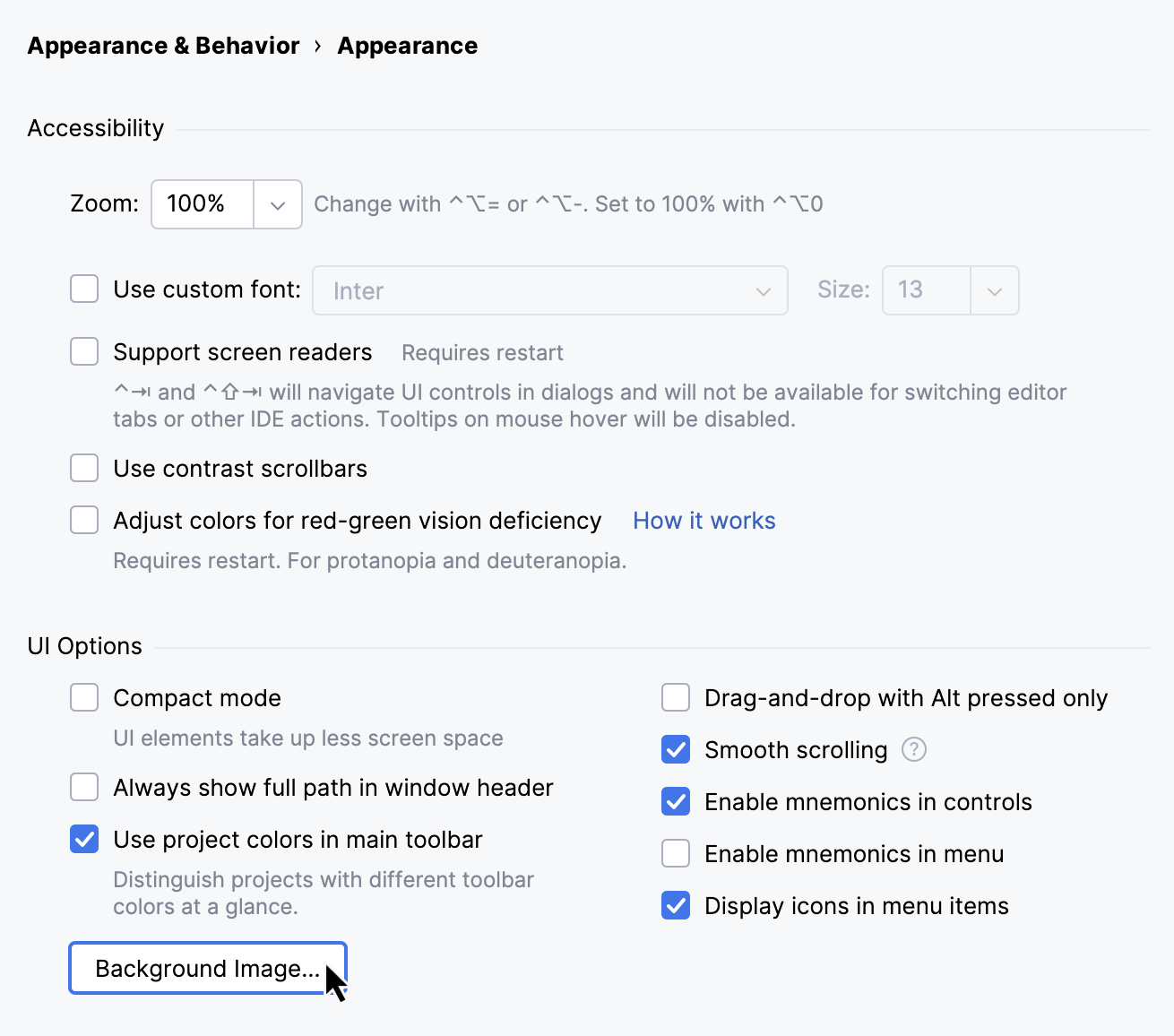Open the How it works link
The image size is (1174, 1036).
704,520
